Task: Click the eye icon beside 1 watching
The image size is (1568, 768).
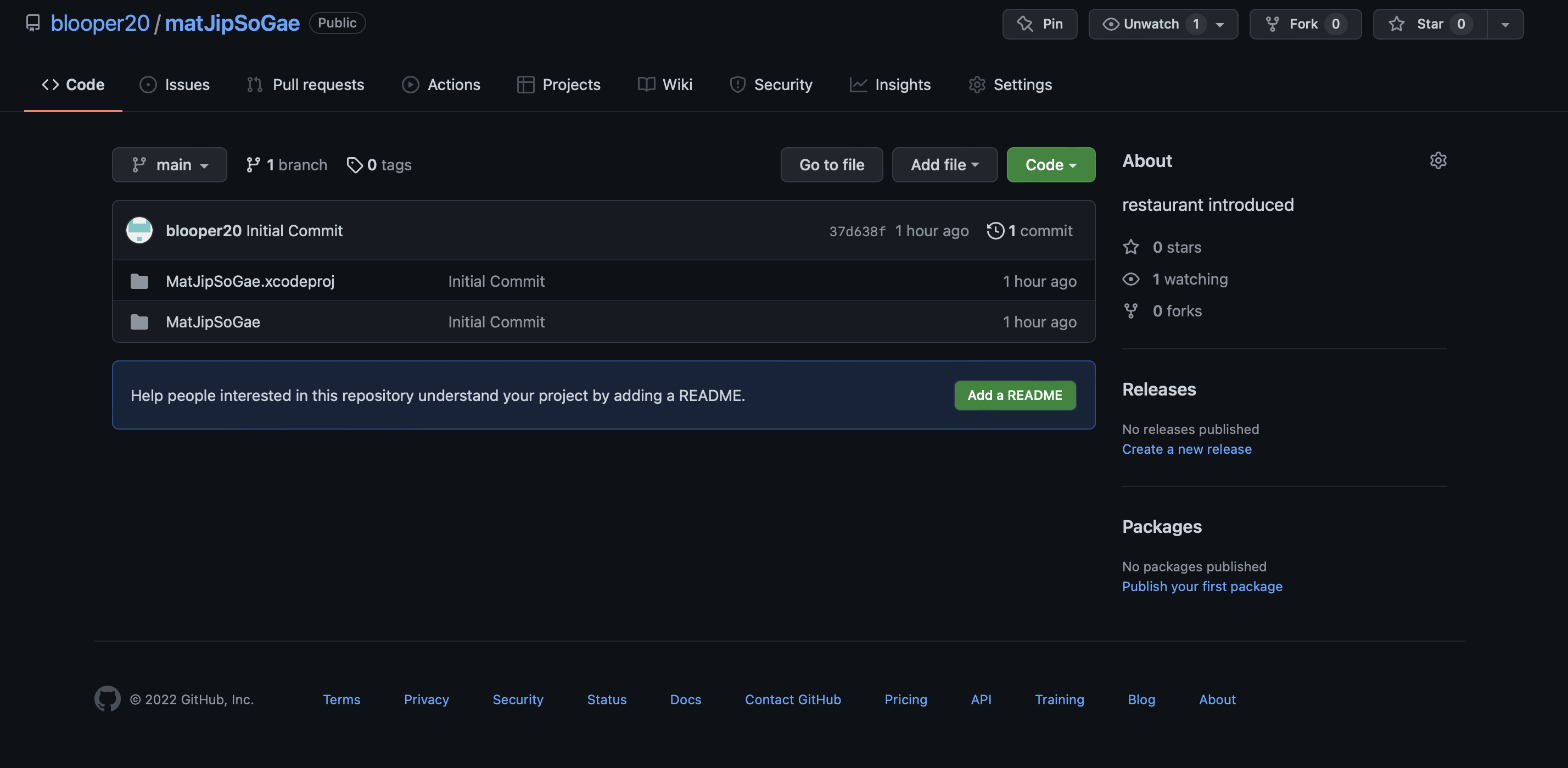Action: [x=1130, y=279]
